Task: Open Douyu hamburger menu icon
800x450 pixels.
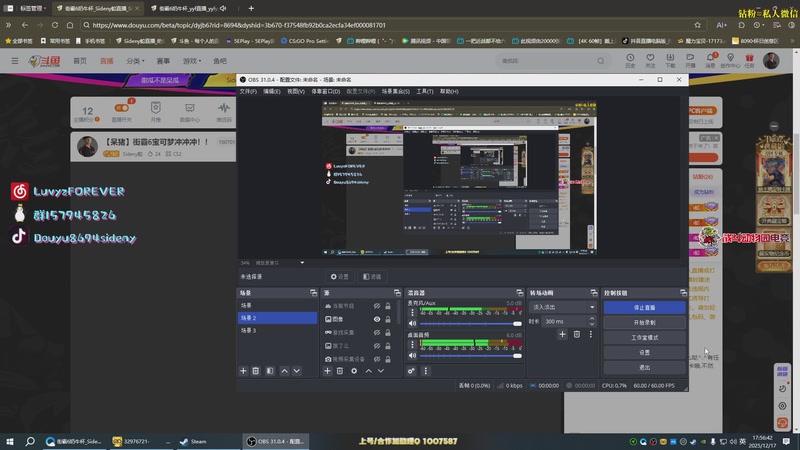Action: pos(15,61)
